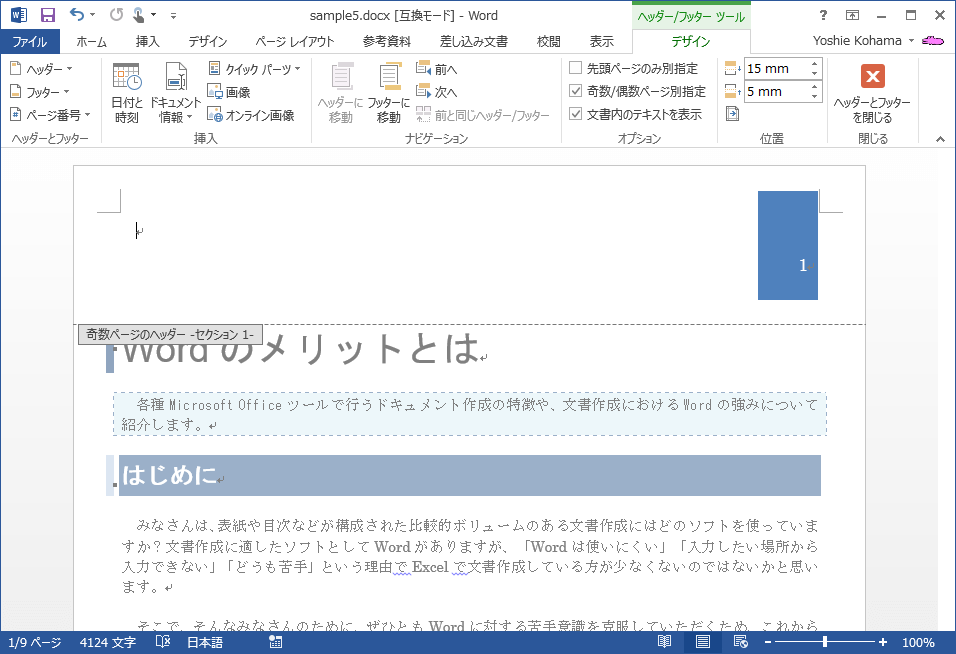Open the Word Help question mark

click(823, 15)
